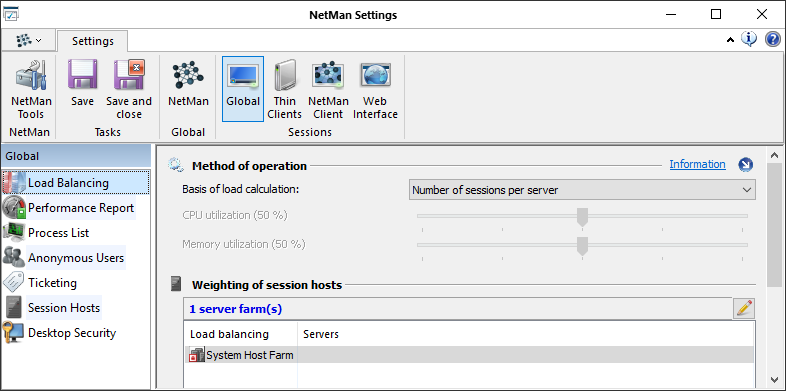Switch to the Settings ribbon tab
The width and height of the screenshot is (786, 391).
(x=93, y=41)
